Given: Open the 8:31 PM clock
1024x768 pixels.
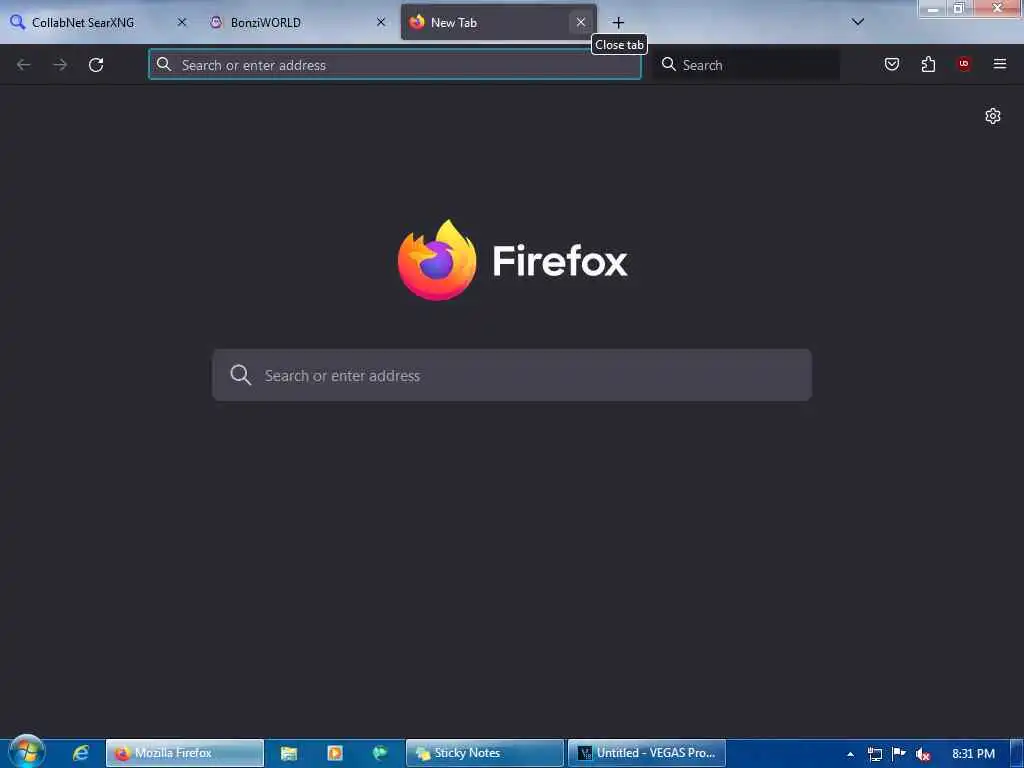Looking at the screenshot, I should (973, 754).
